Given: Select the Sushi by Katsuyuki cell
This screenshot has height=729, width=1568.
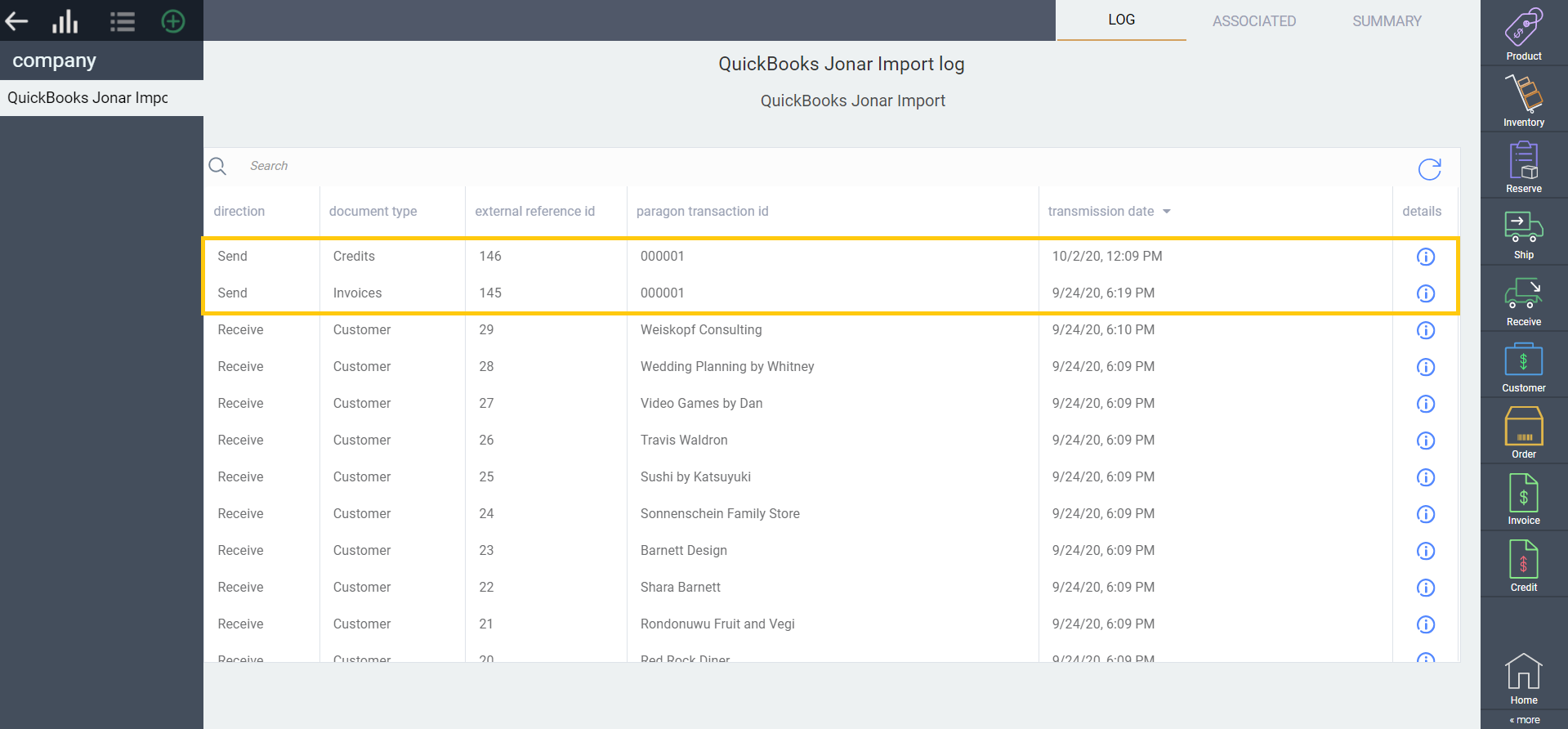Looking at the screenshot, I should point(695,476).
